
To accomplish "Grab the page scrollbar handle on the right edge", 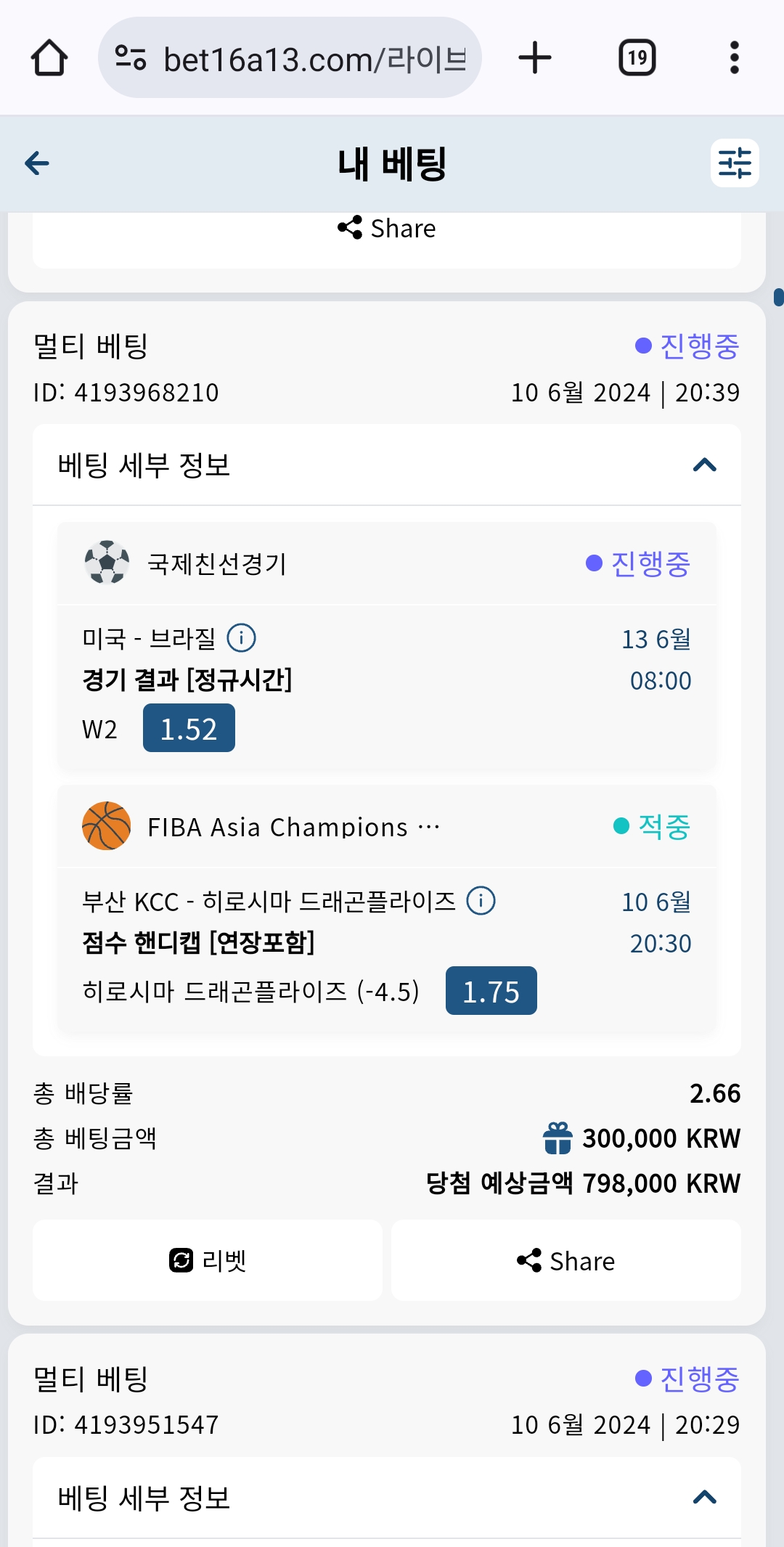I will pos(779,297).
